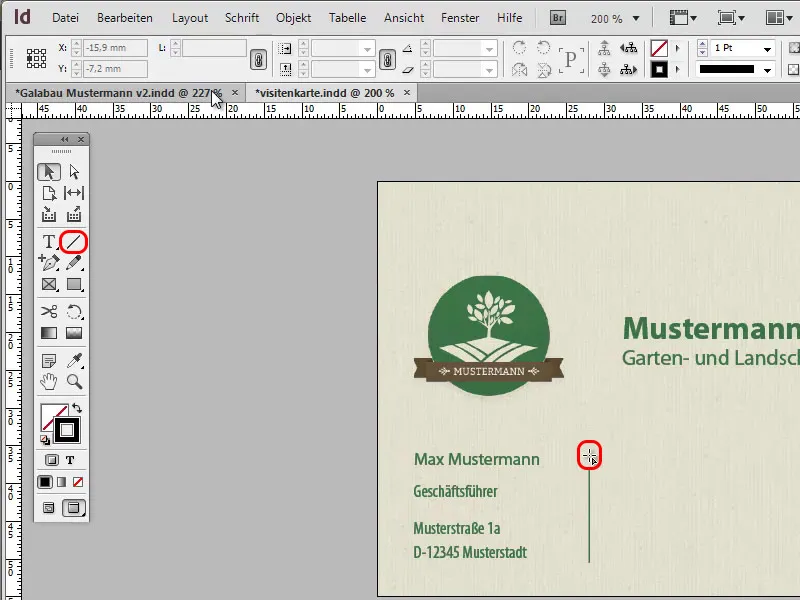Viewport: 800px width, 600px height.
Task: Select the Type tool
Action: [x=49, y=241]
